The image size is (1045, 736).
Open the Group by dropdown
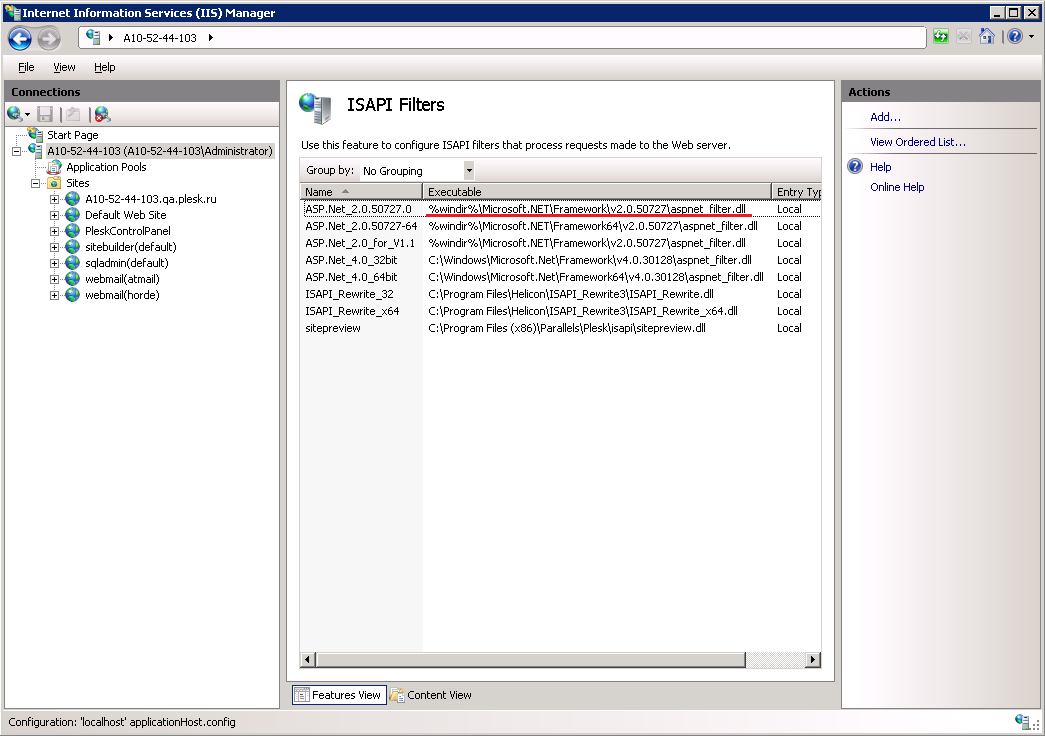coord(469,171)
